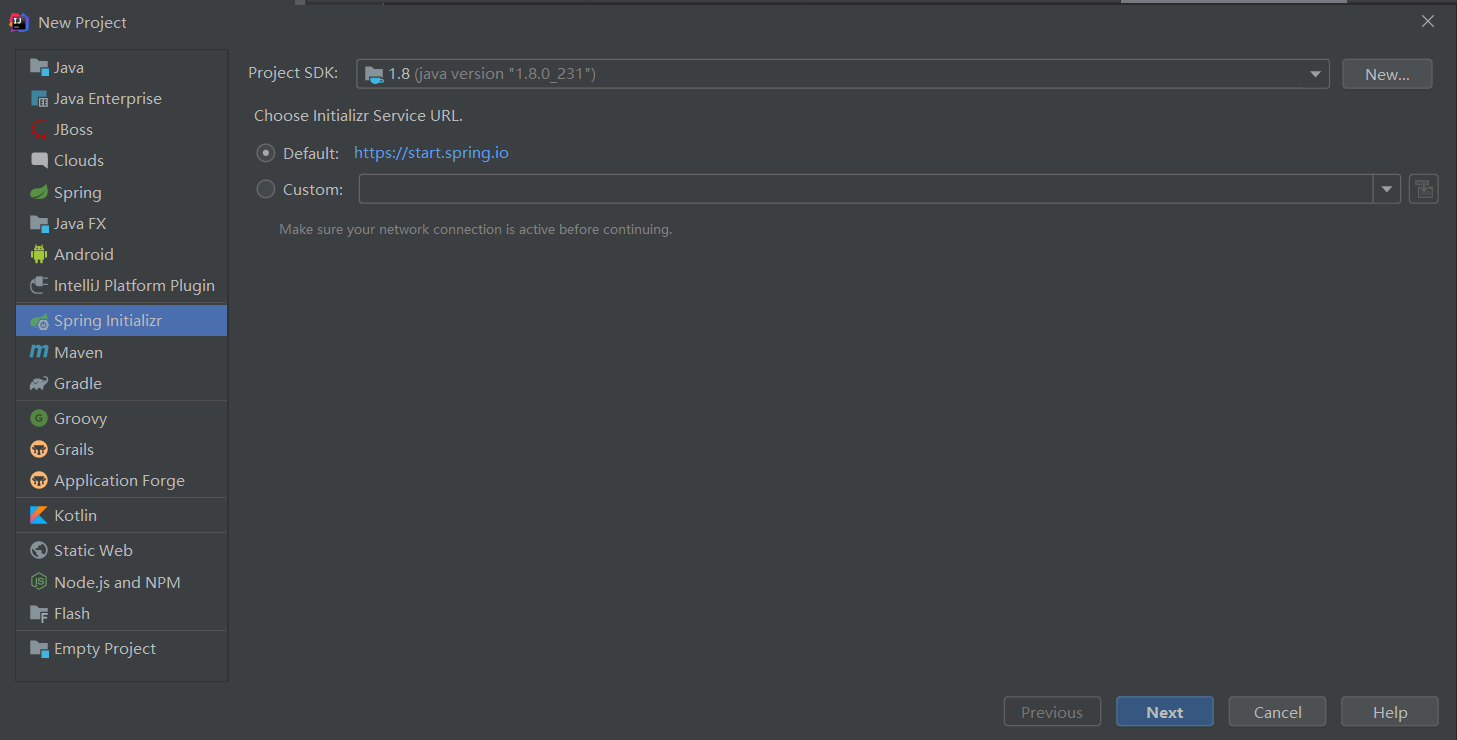Click the IntelliJ Platform Plugin label
This screenshot has width=1457, height=740.
[134, 285]
